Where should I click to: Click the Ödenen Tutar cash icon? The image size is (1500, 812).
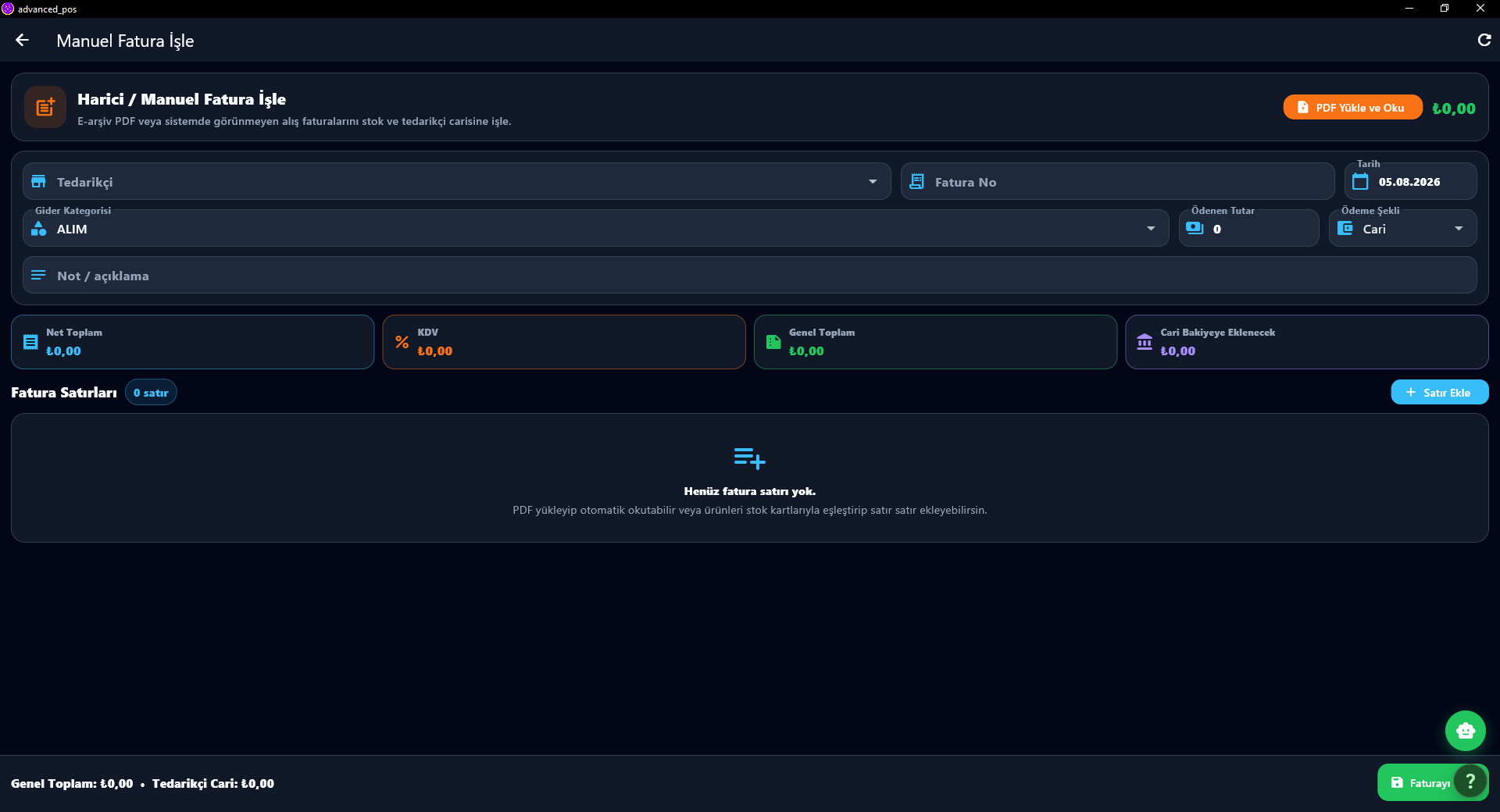pos(1195,228)
